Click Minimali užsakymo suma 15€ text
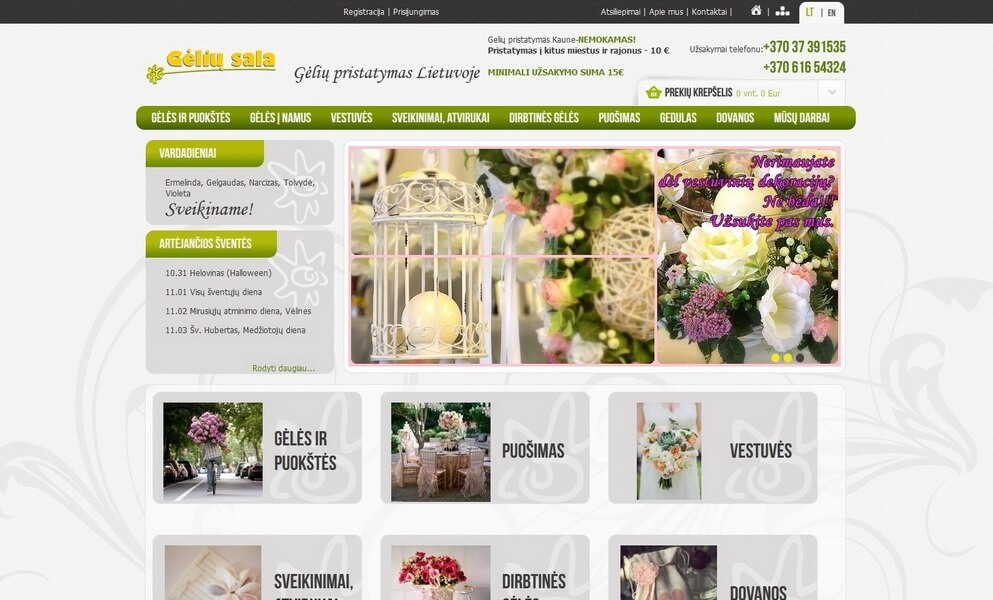The width and height of the screenshot is (993, 600). pyautogui.click(x=555, y=72)
